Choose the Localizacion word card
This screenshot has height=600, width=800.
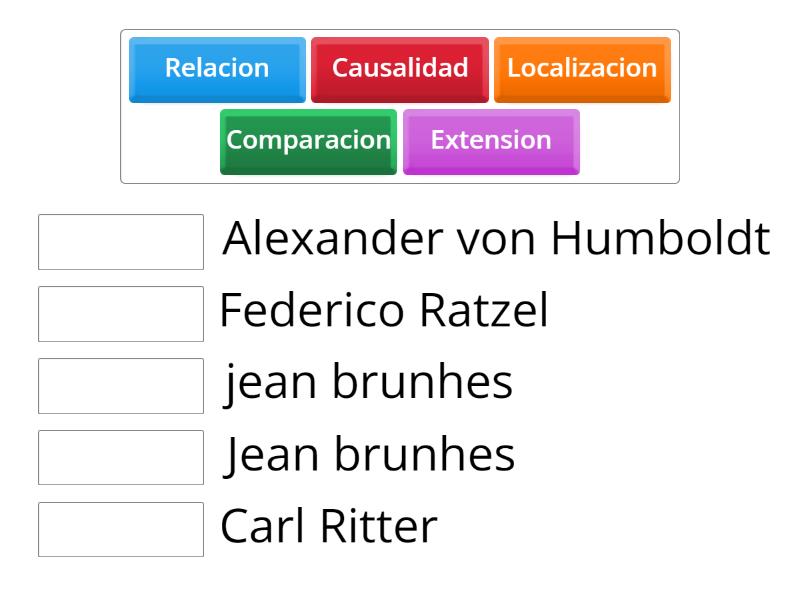pyautogui.click(x=582, y=68)
